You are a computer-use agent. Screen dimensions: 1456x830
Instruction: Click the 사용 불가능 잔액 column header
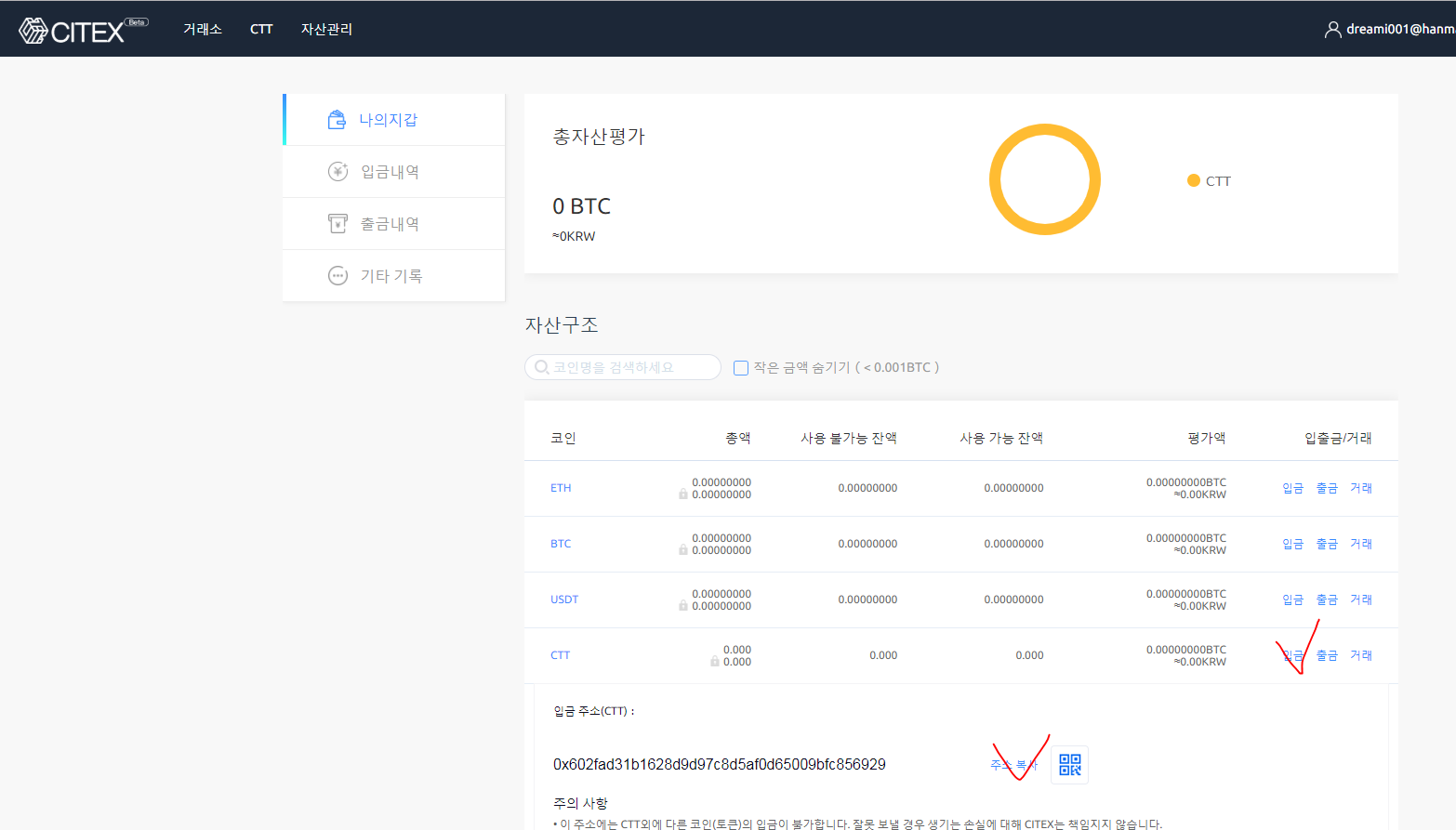[x=849, y=438]
